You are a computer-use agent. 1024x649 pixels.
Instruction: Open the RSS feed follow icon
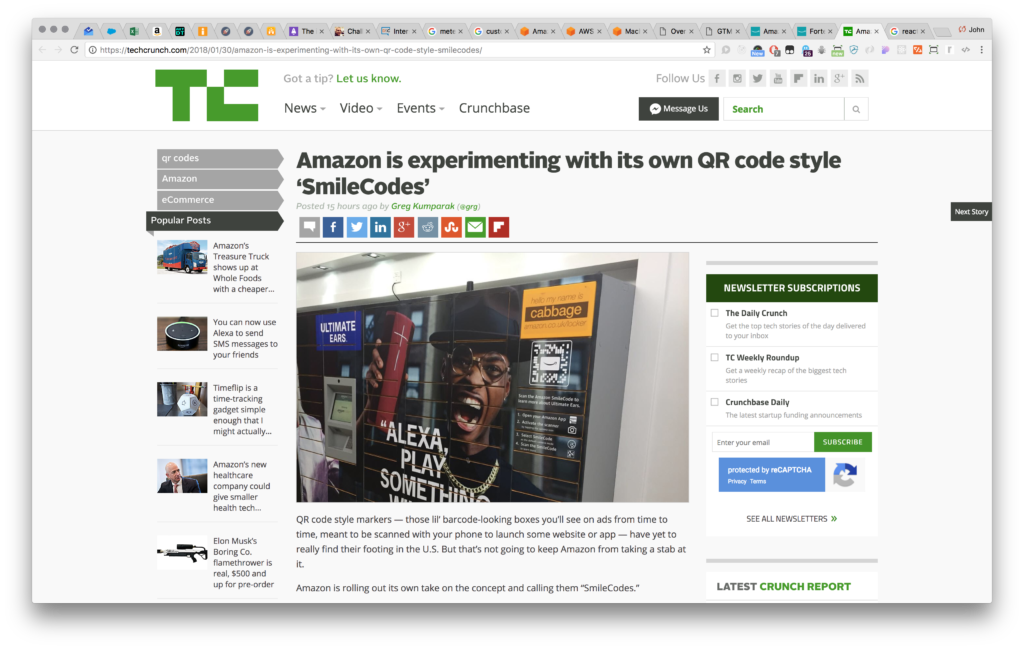pos(859,79)
